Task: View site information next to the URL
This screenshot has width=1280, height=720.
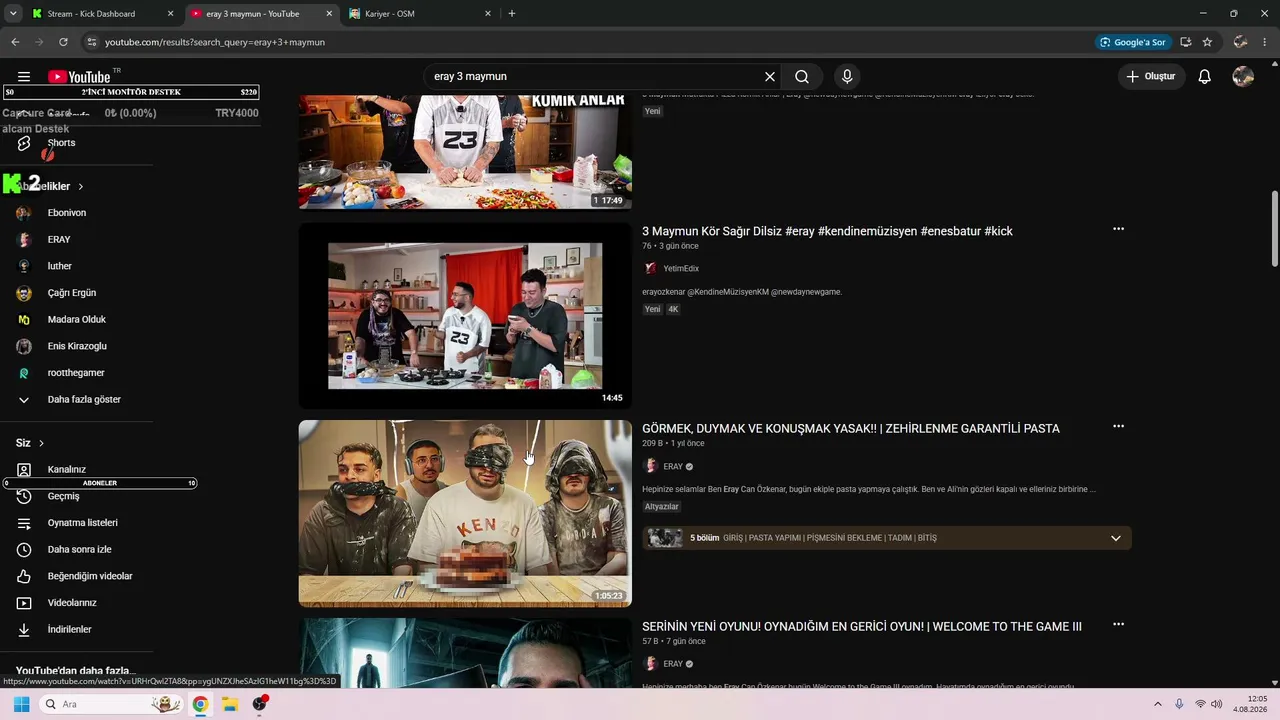Action: pos(91,42)
